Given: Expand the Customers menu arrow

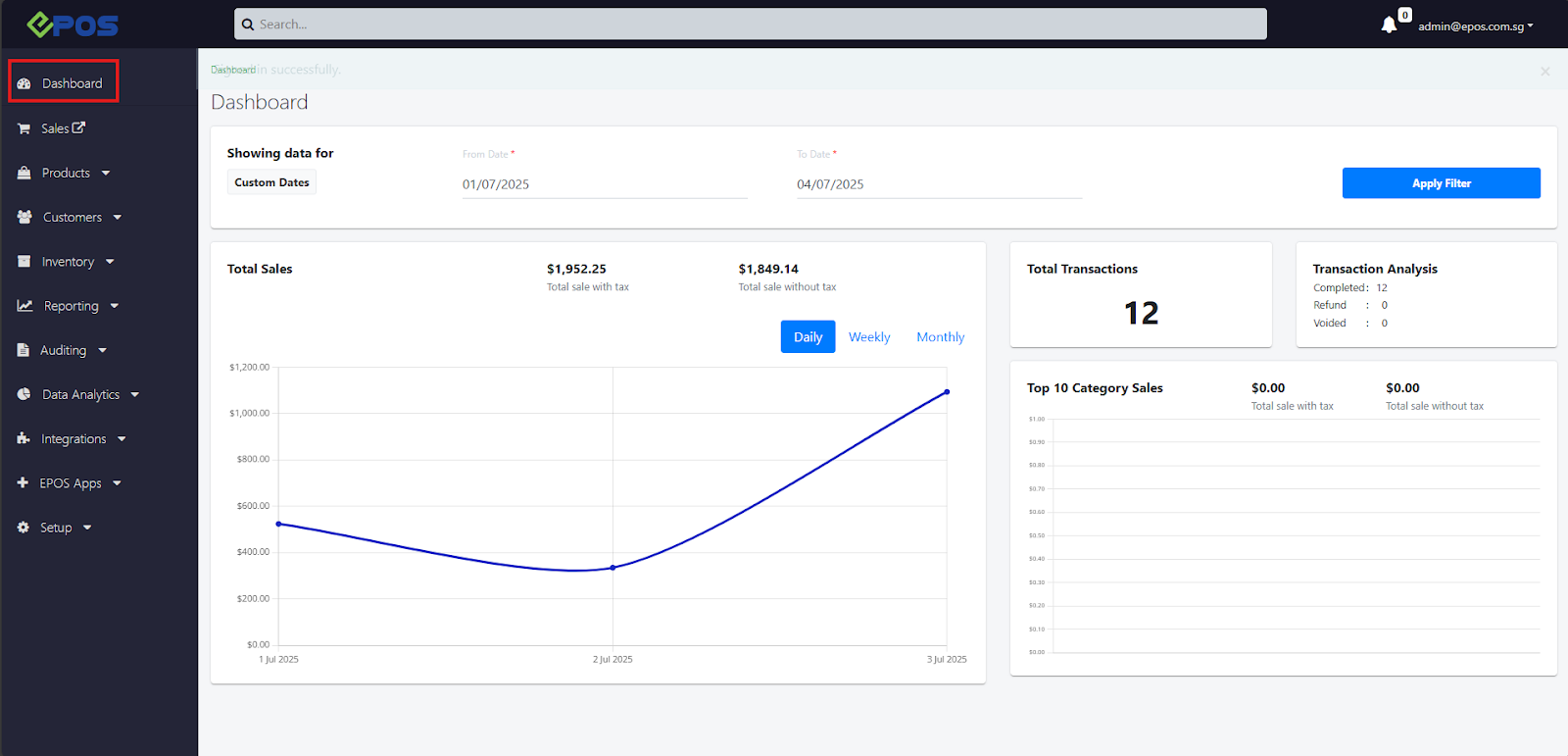Looking at the screenshot, I should pyautogui.click(x=118, y=218).
